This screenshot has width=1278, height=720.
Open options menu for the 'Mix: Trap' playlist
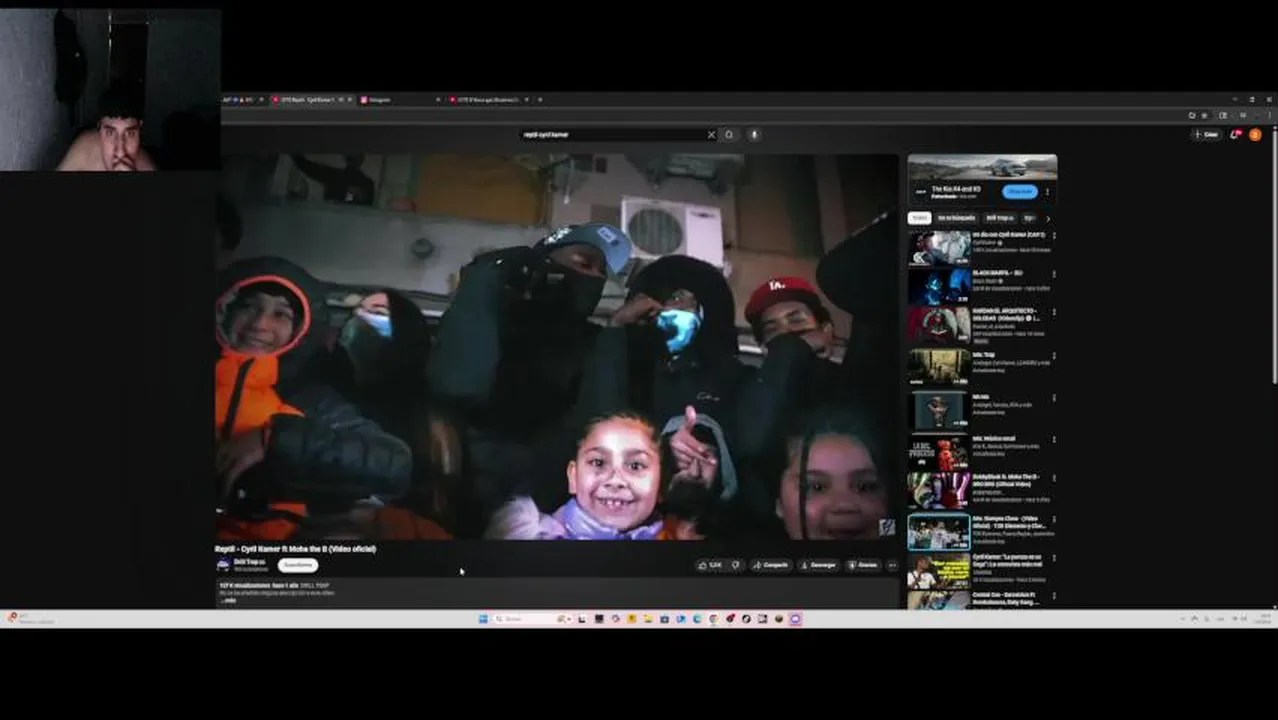(x=1054, y=356)
